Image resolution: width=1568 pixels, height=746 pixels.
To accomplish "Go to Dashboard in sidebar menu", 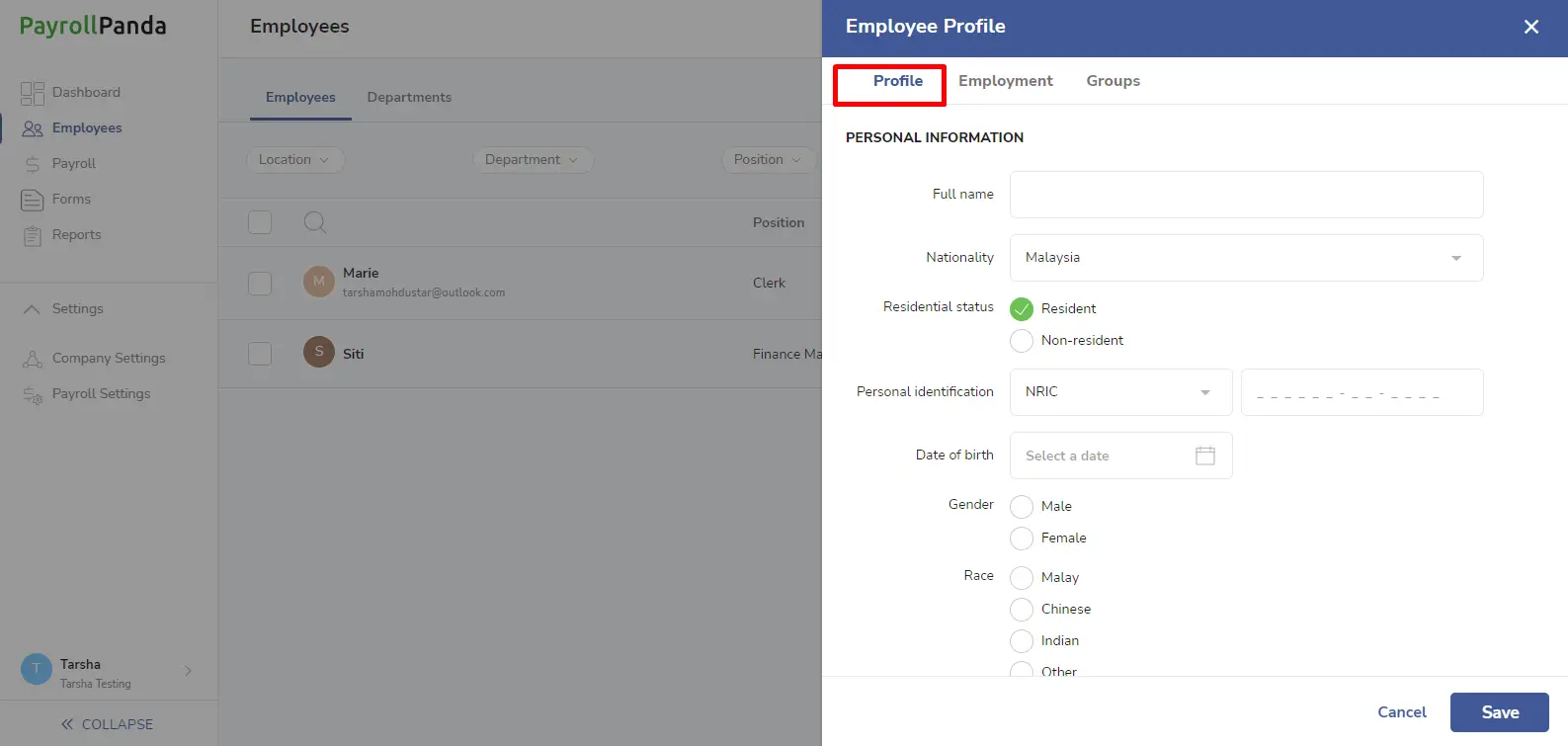I will (x=86, y=93).
